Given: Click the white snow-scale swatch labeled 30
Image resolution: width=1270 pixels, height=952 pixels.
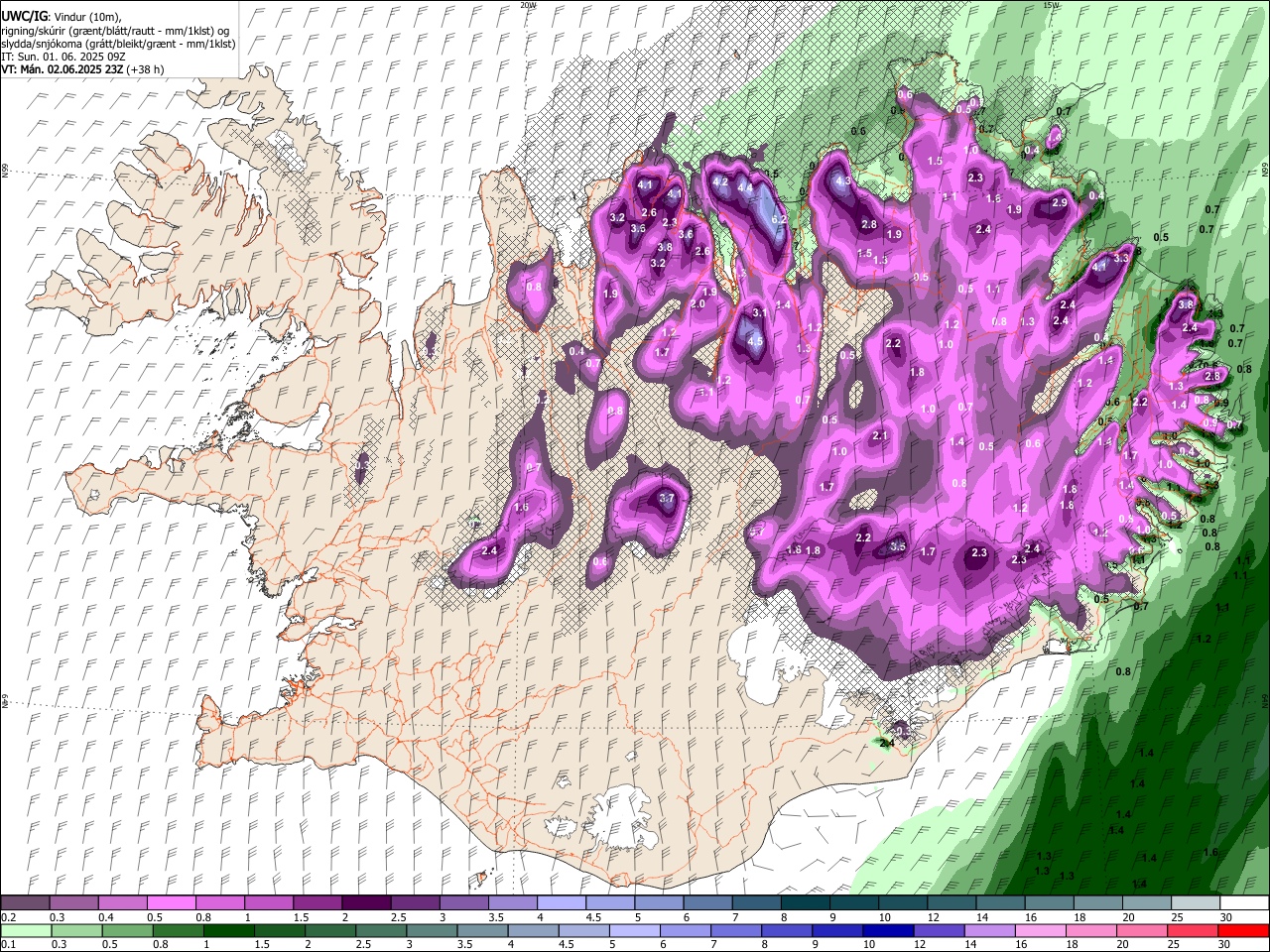Looking at the screenshot, I should 1243,903.
